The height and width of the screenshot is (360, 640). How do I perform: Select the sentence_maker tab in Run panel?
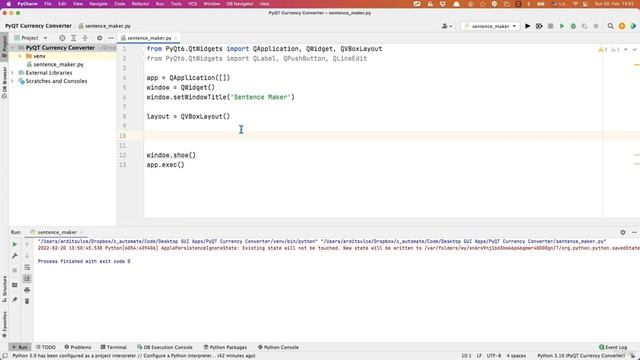click(x=57, y=232)
